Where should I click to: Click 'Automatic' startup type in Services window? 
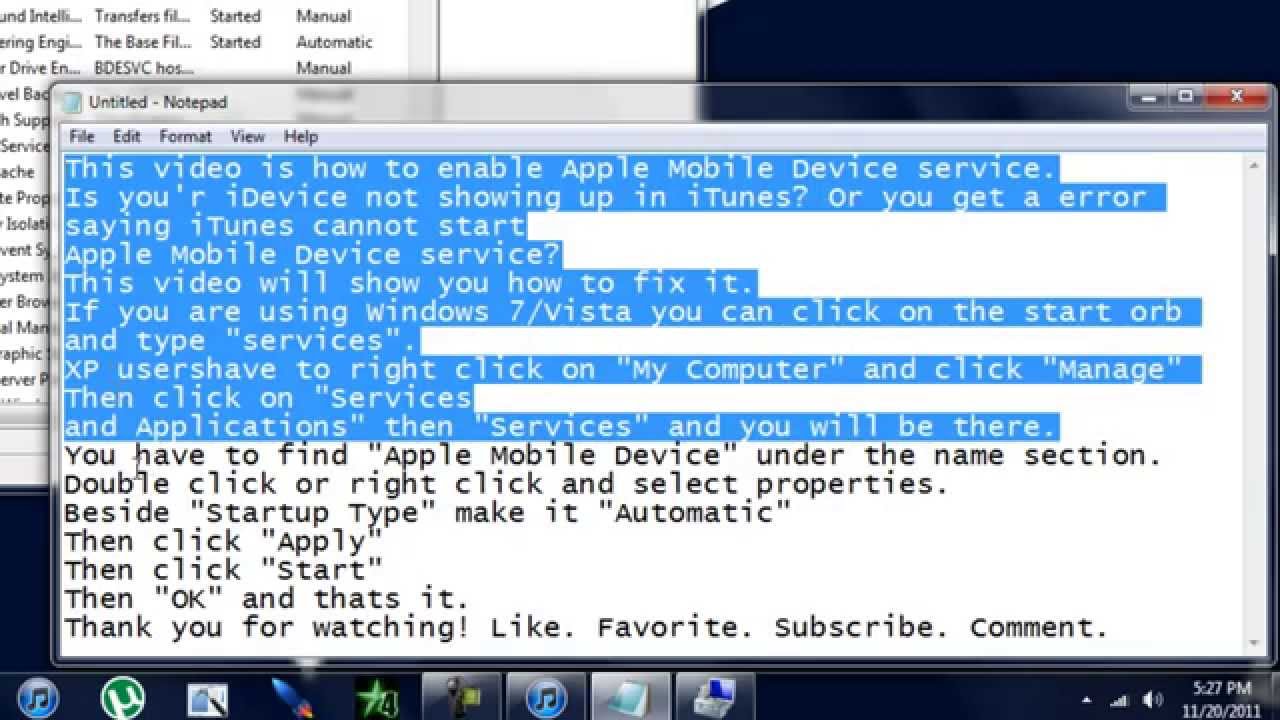[x=334, y=42]
